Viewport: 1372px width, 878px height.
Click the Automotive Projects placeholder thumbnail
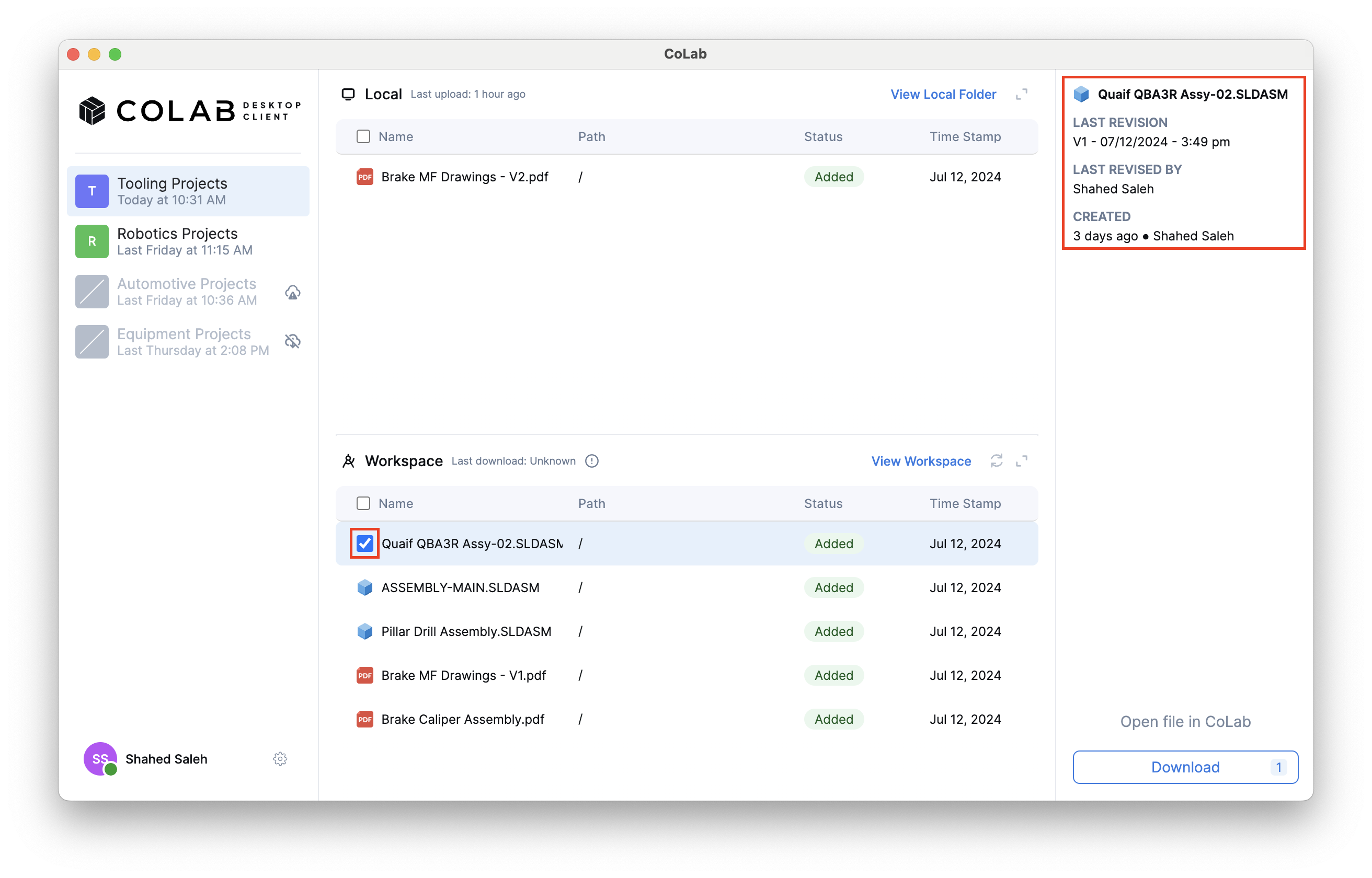[x=92, y=291]
